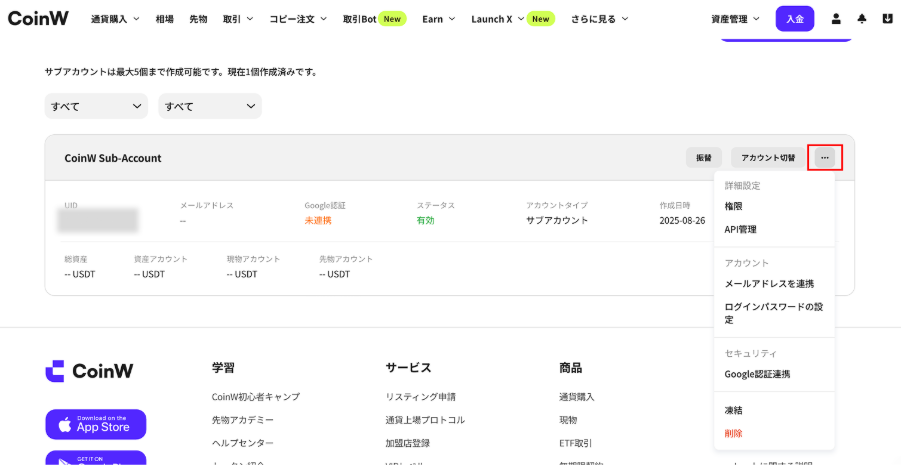Open the App Store download badge

coord(96,424)
